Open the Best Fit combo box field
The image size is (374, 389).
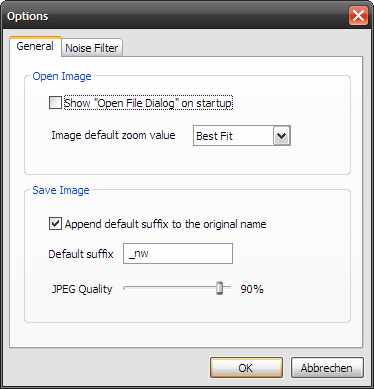[x=242, y=135]
